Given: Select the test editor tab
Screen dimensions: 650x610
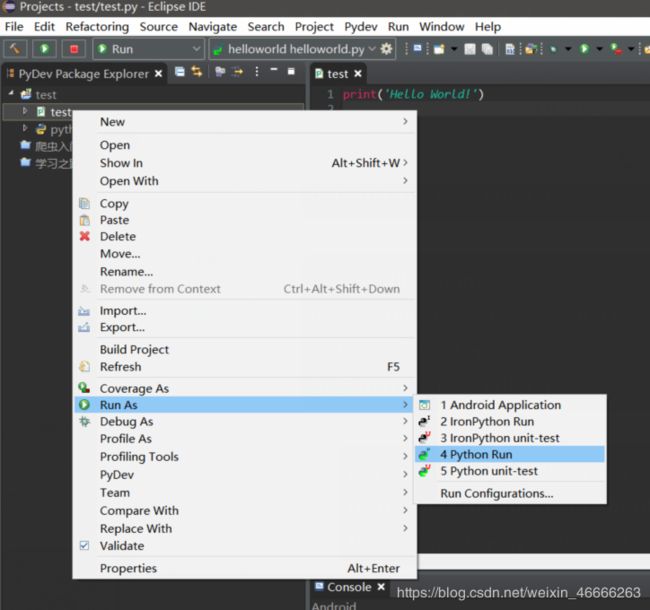Looking at the screenshot, I should 337,74.
